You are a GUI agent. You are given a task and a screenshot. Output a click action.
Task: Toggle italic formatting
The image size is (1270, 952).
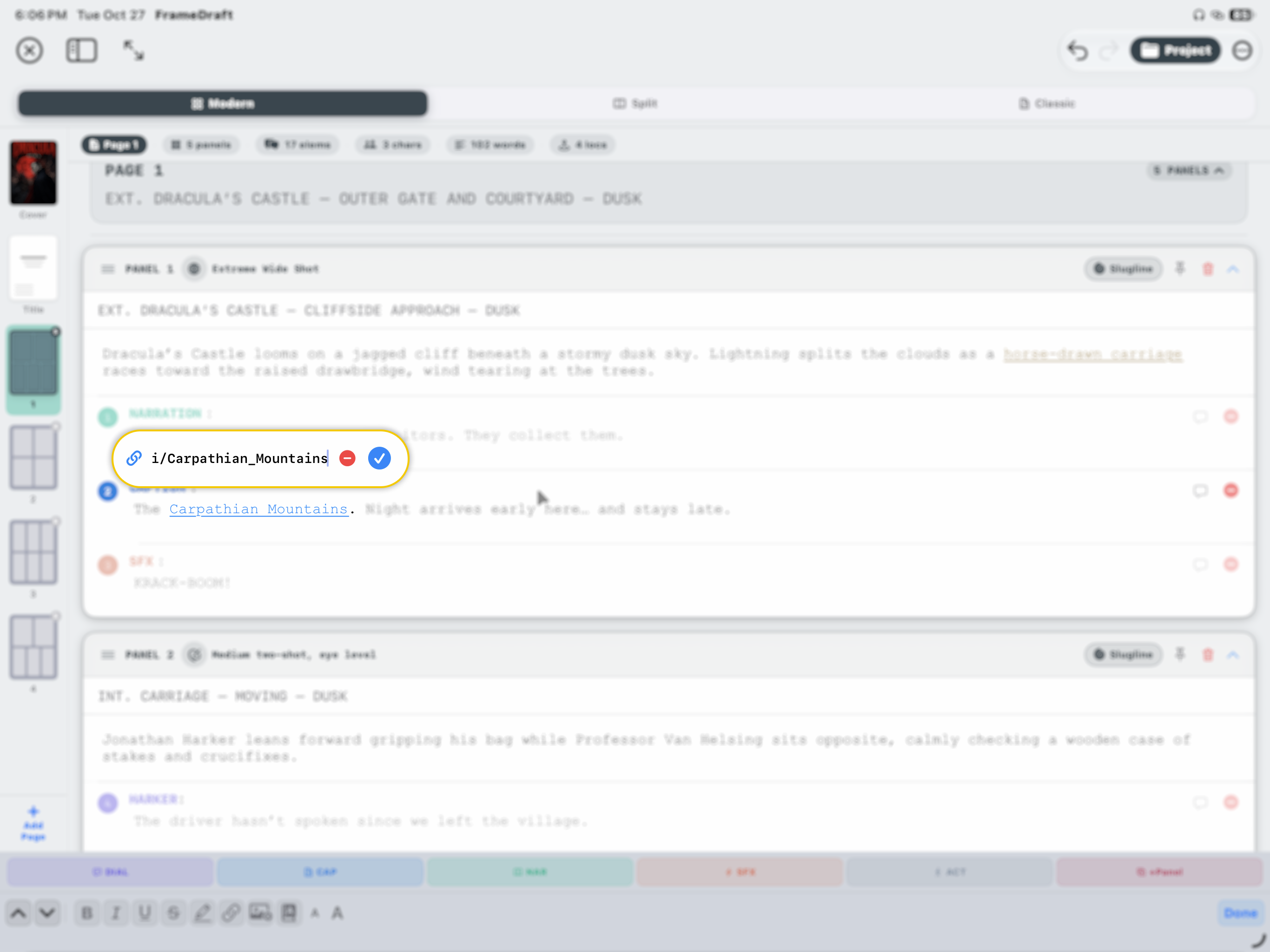116,913
